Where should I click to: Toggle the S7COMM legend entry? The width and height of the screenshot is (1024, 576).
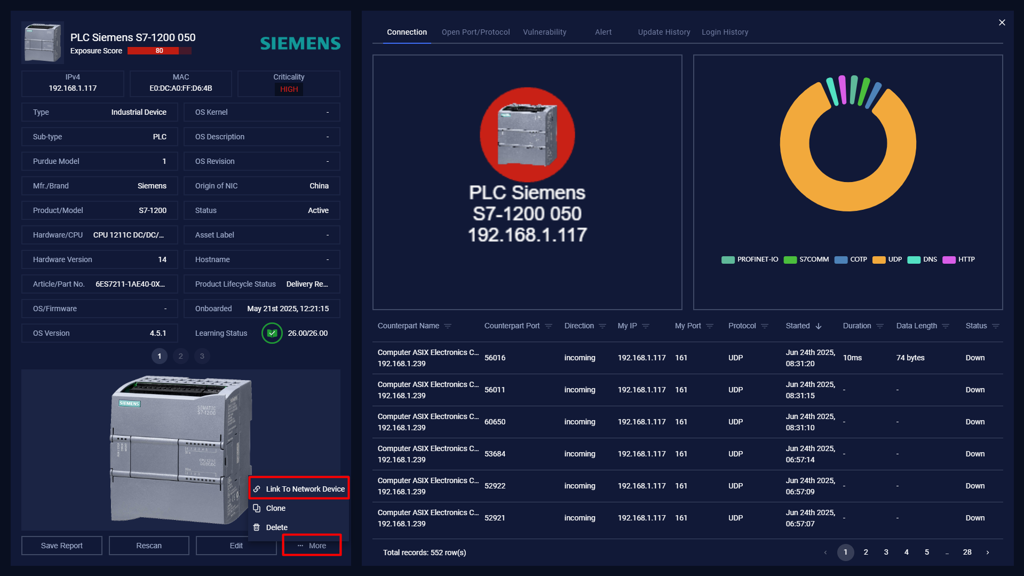[807, 259]
